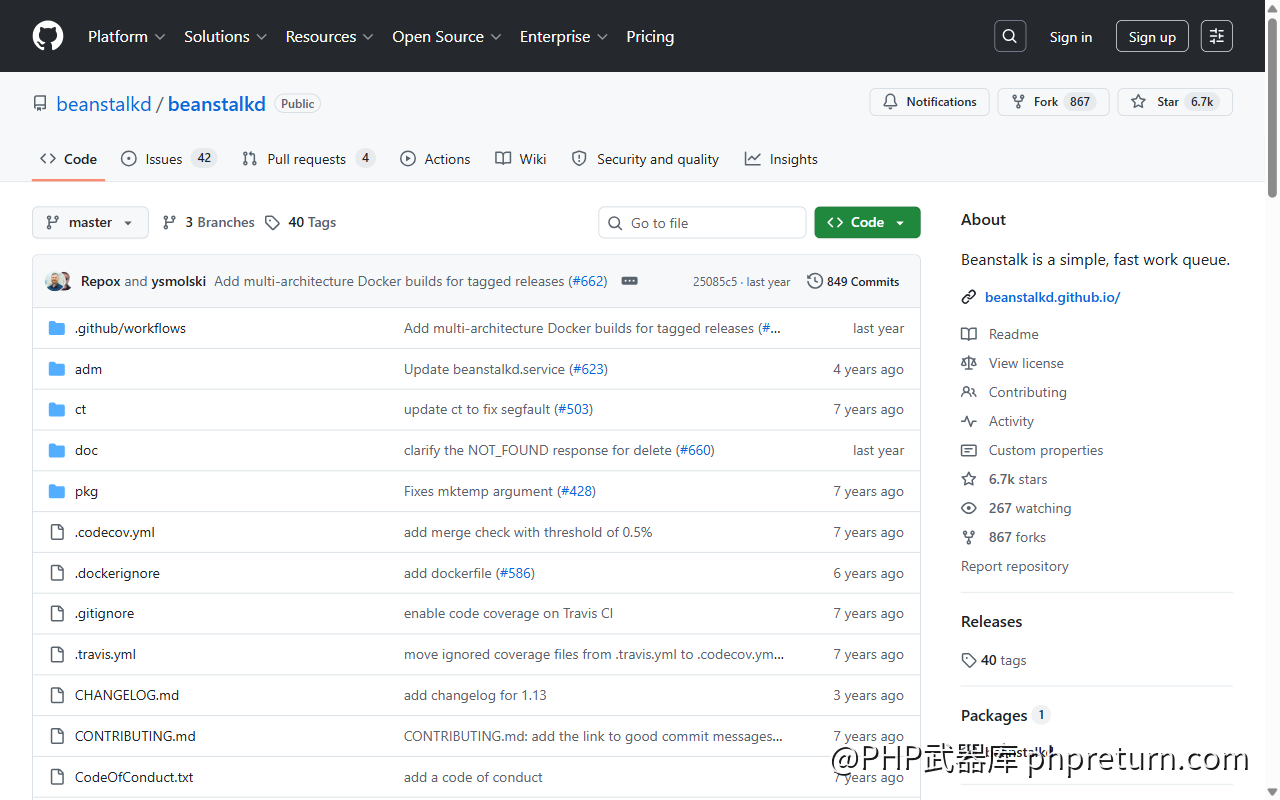Go to the Pricing page

(x=650, y=36)
